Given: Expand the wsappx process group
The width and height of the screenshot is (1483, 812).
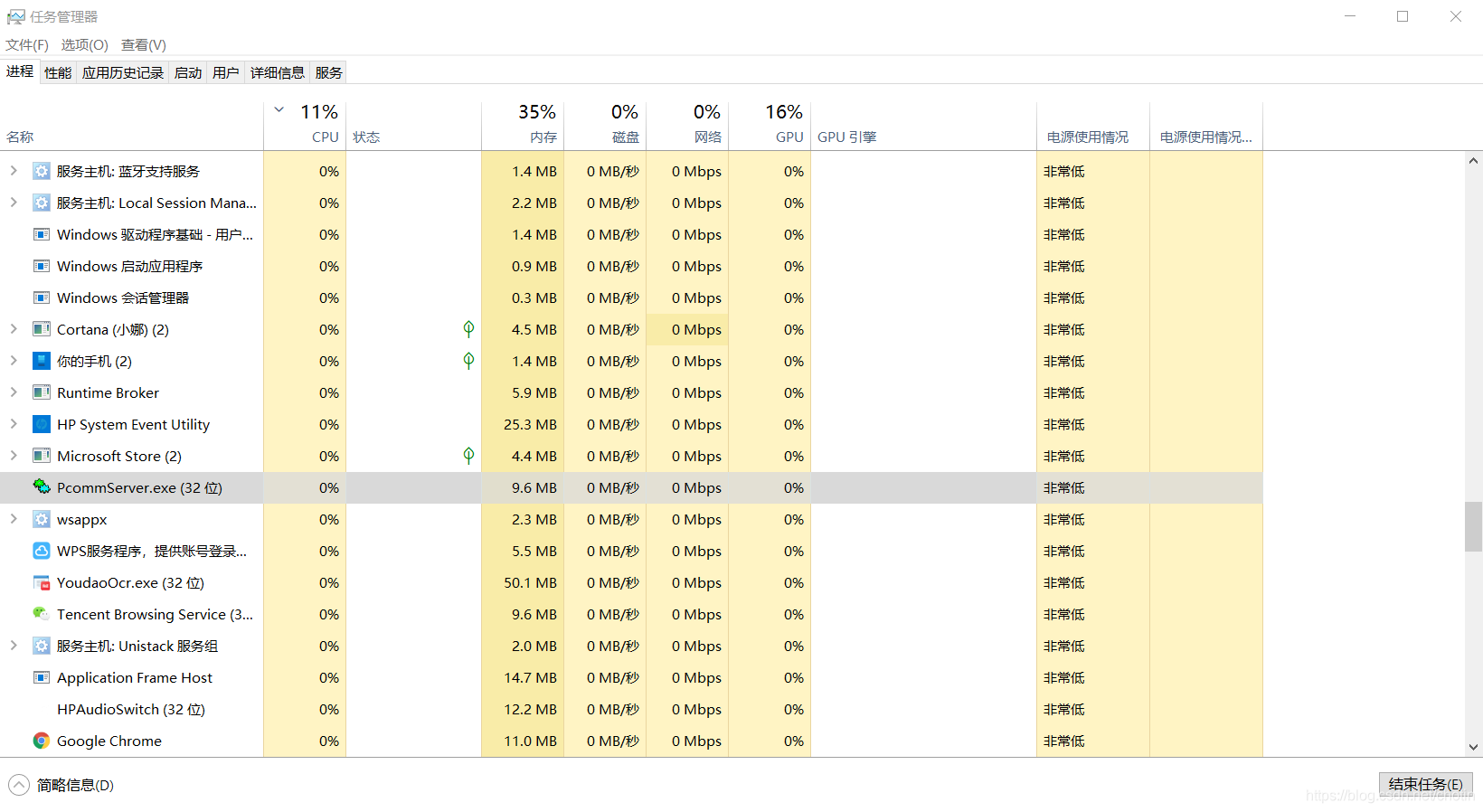Looking at the screenshot, I should pos(14,518).
